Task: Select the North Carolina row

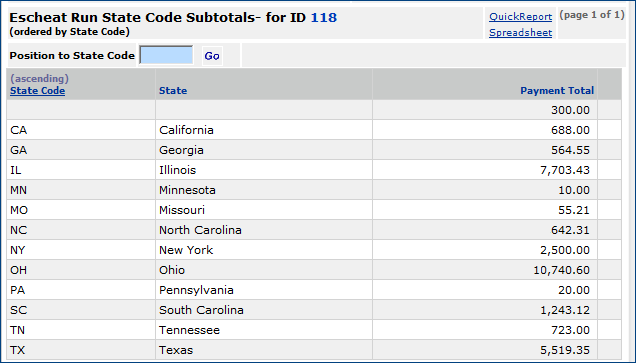Action: click(x=314, y=230)
